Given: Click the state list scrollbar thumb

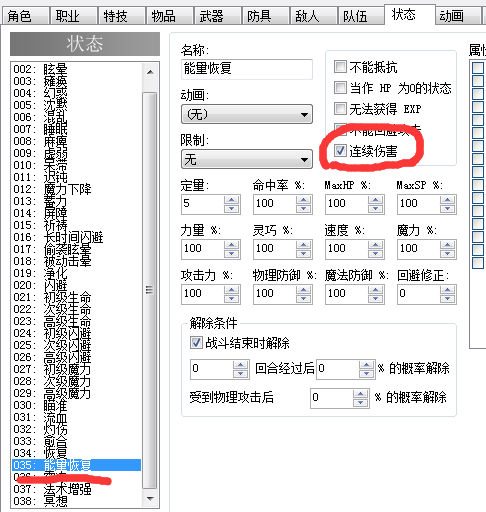Looking at the screenshot, I should click(150, 290).
